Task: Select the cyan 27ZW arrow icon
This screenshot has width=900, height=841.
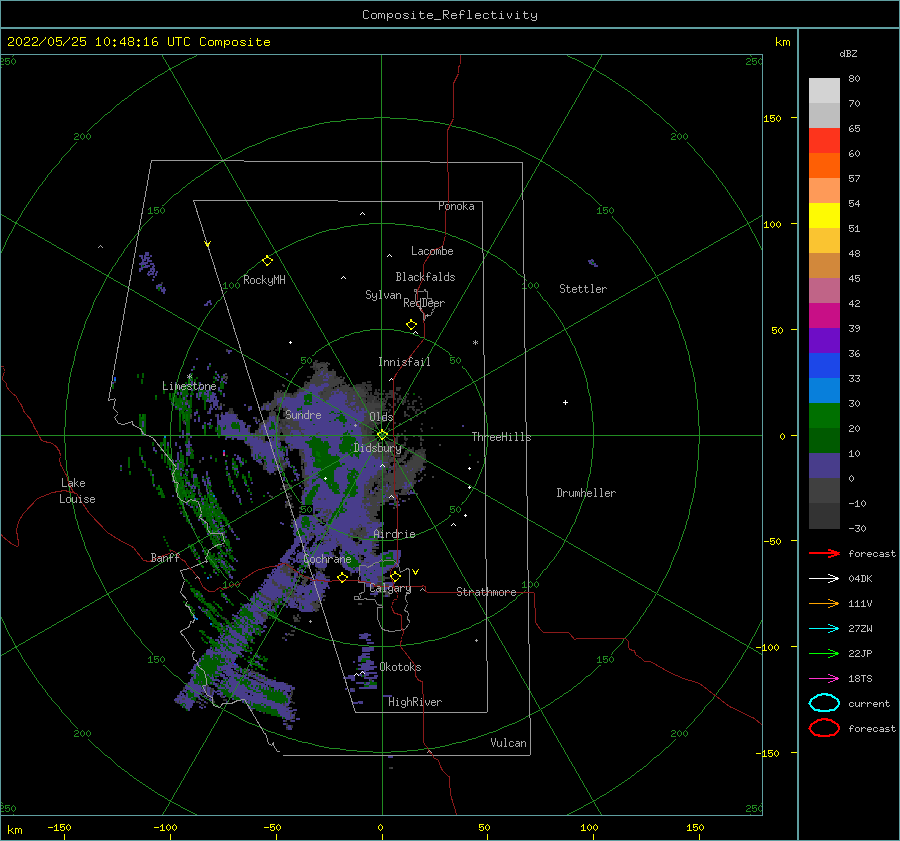Action: tap(824, 629)
